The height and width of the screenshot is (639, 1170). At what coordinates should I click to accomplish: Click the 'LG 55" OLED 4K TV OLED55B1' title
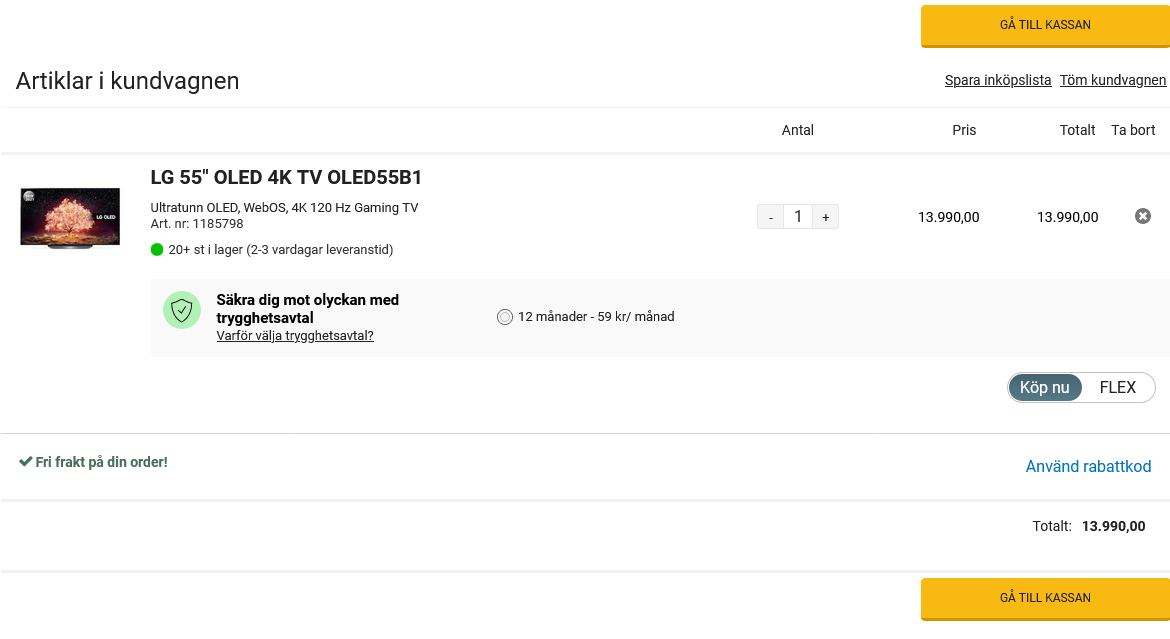coord(286,178)
